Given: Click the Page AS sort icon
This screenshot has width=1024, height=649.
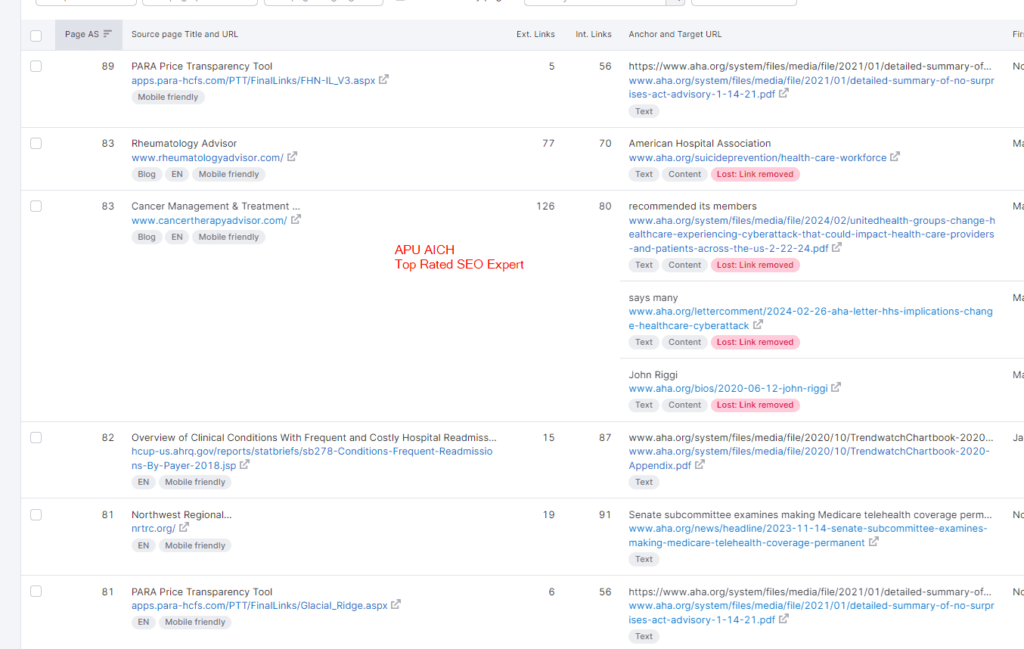Looking at the screenshot, I should [x=108, y=34].
